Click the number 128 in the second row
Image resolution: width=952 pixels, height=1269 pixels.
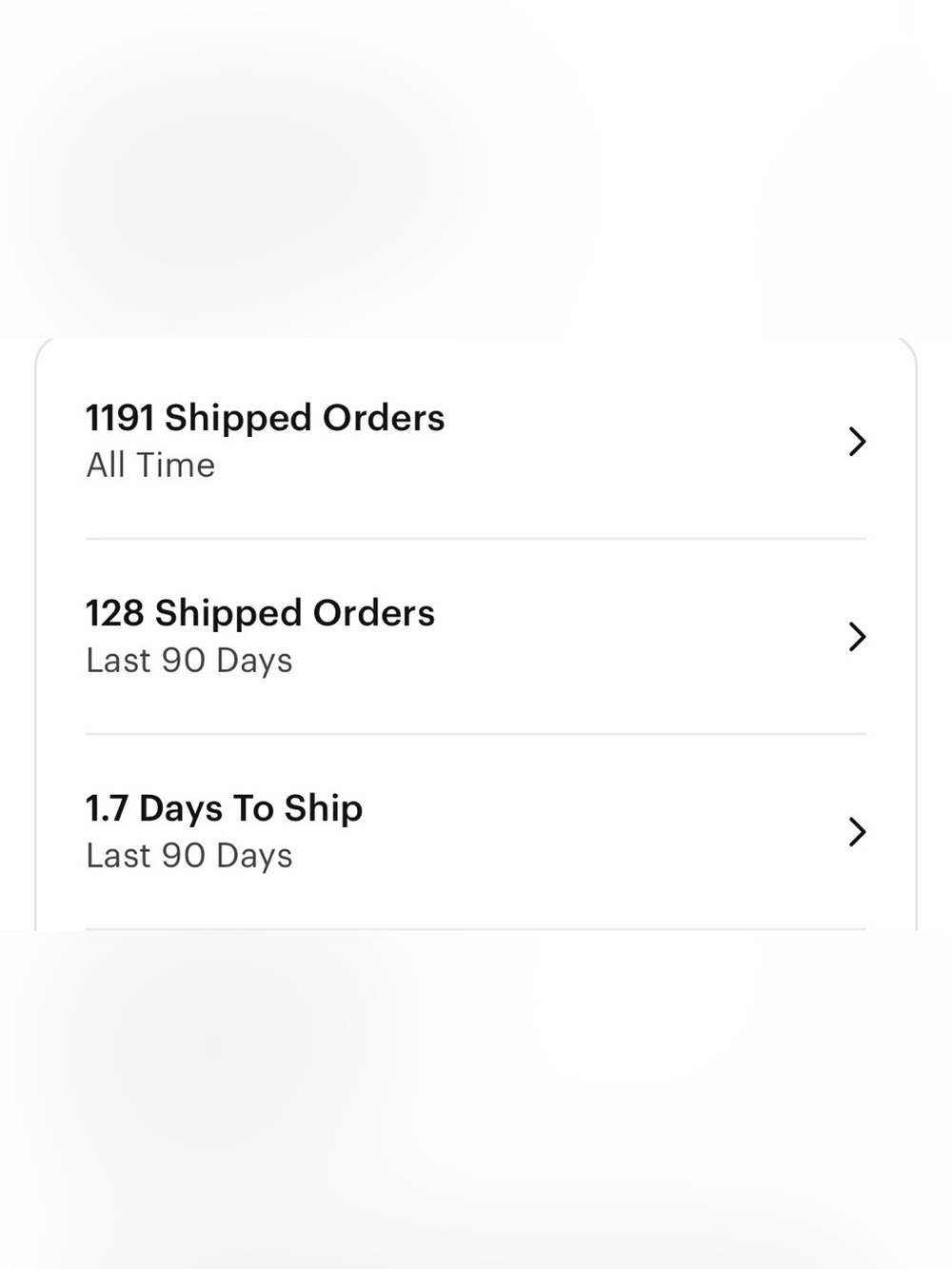pyautogui.click(x=115, y=613)
